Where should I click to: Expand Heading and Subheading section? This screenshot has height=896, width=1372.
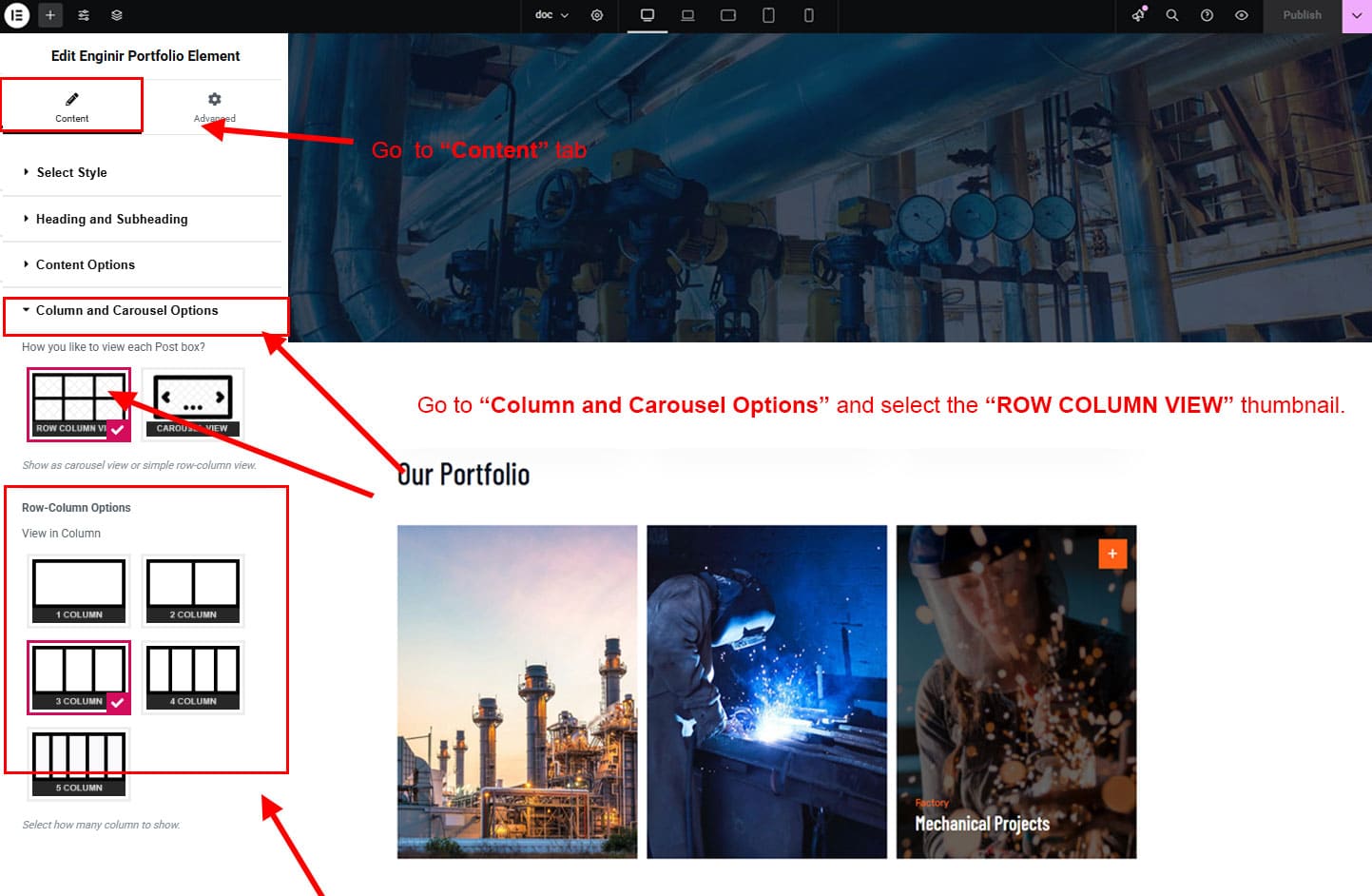coord(111,219)
